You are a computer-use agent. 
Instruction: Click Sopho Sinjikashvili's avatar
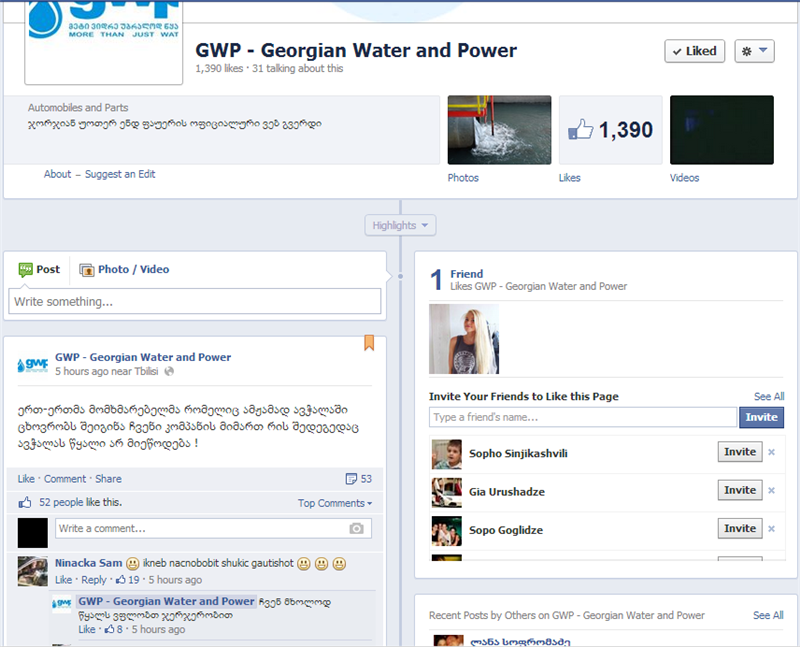pos(446,454)
